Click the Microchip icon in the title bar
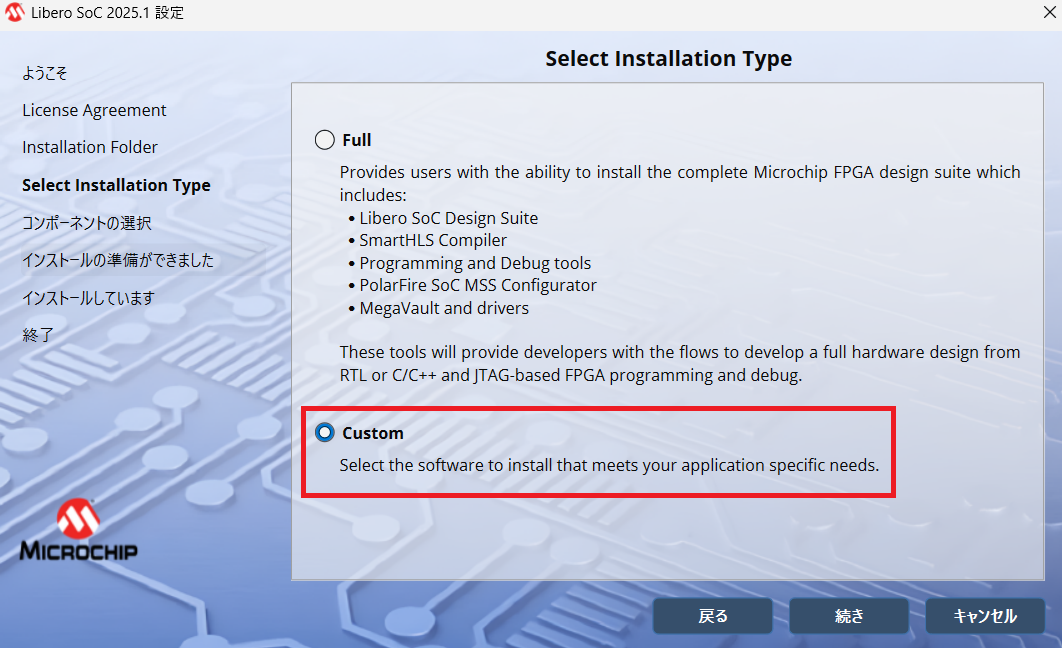This screenshot has width=1062, height=648. 15,13
